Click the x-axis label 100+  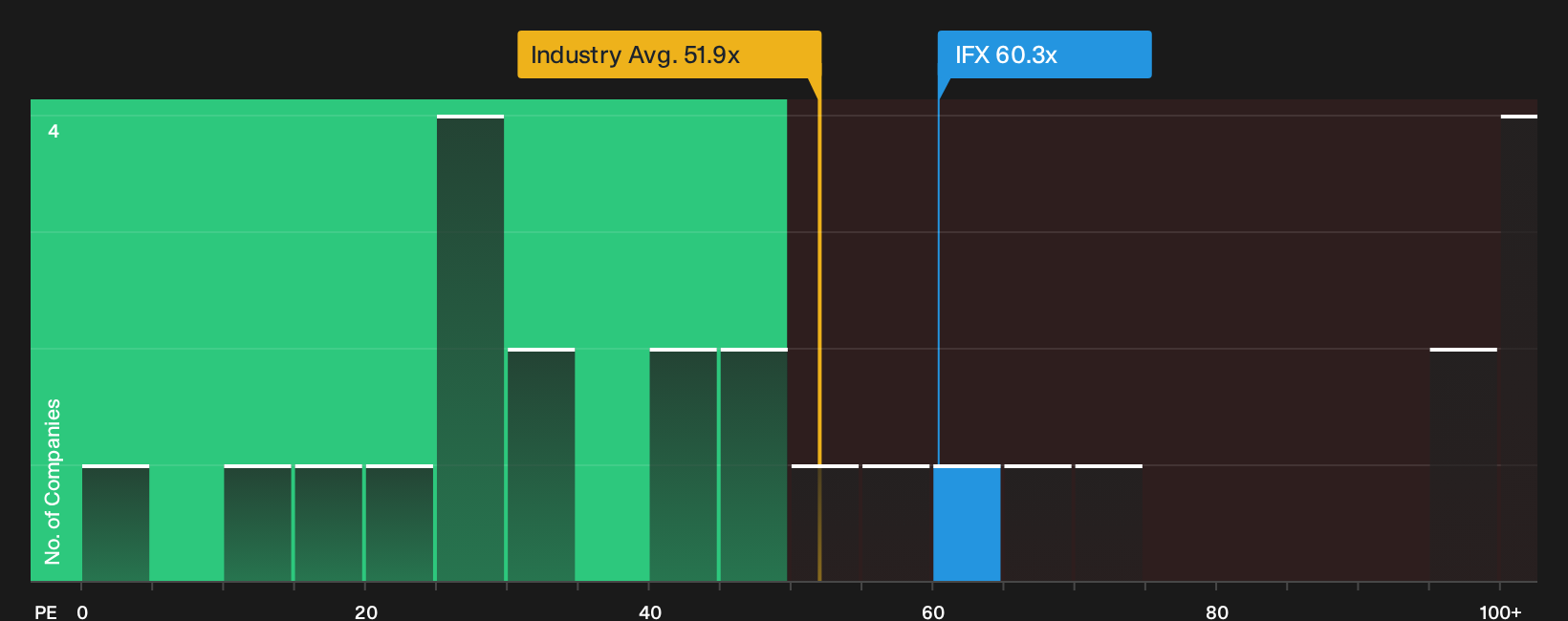[x=1500, y=612]
